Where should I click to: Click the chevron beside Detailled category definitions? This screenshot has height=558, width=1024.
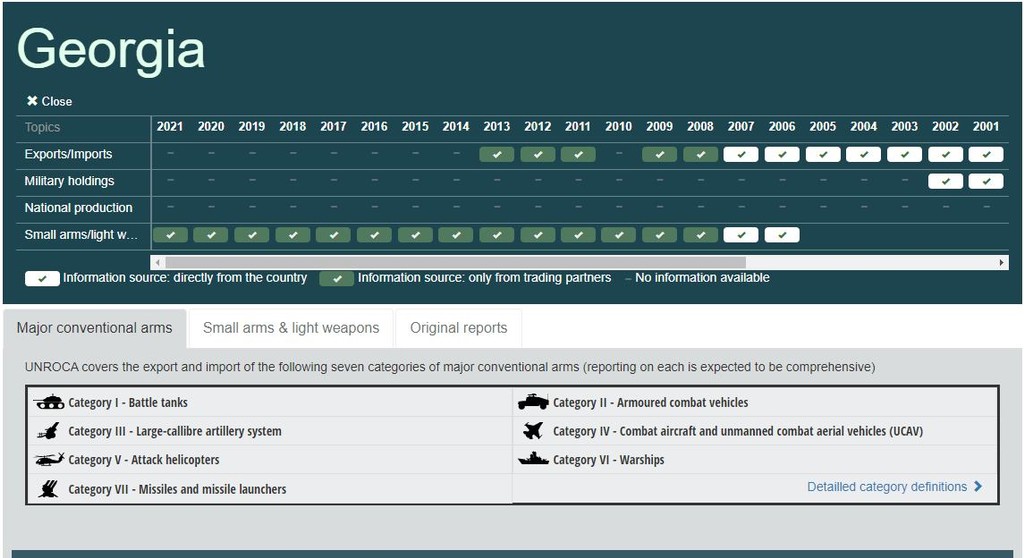(x=978, y=486)
